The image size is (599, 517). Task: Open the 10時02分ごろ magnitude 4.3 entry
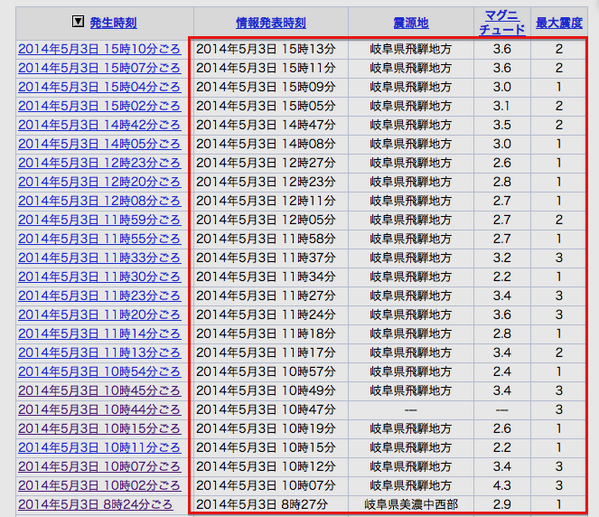click(99, 486)
